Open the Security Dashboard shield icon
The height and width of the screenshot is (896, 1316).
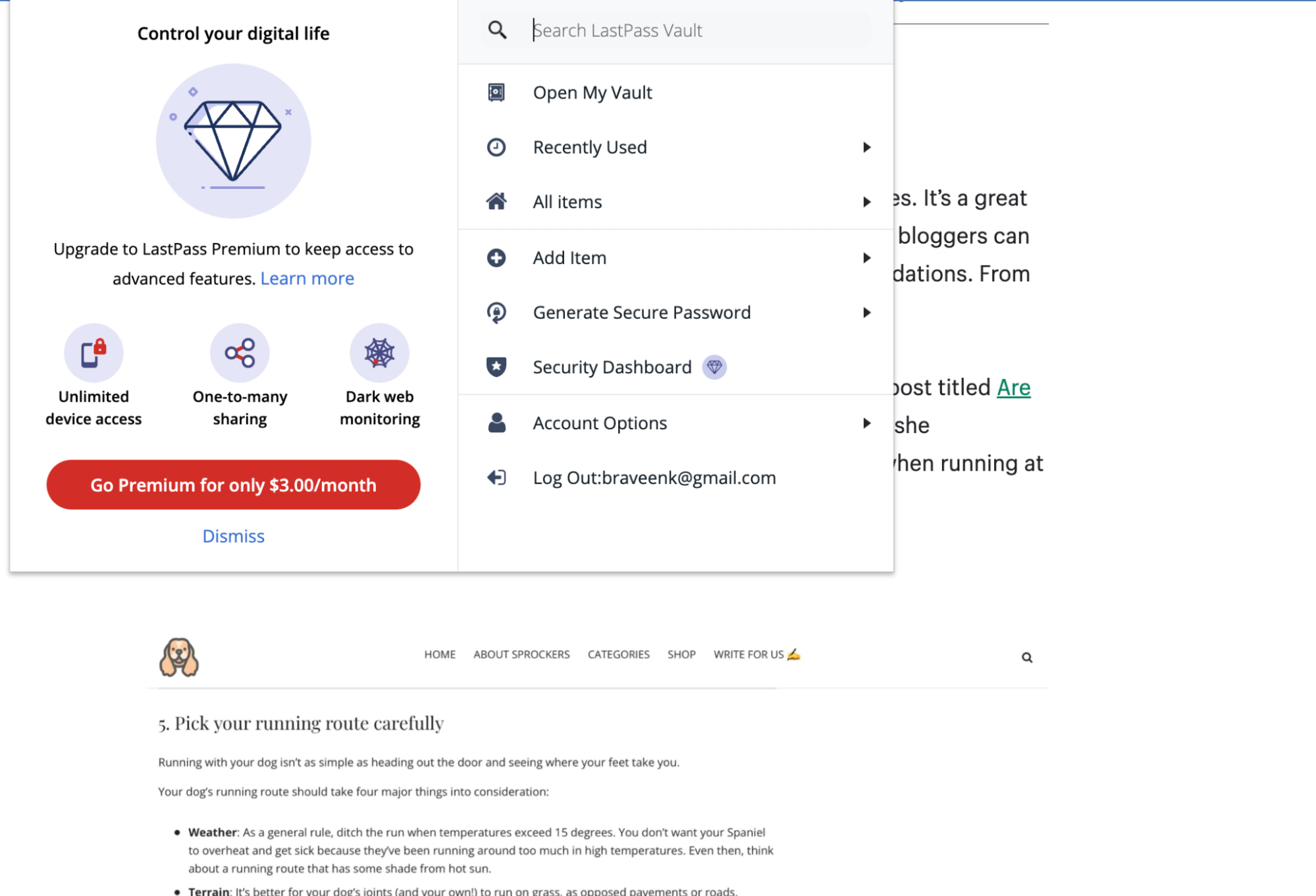[496, 367]
